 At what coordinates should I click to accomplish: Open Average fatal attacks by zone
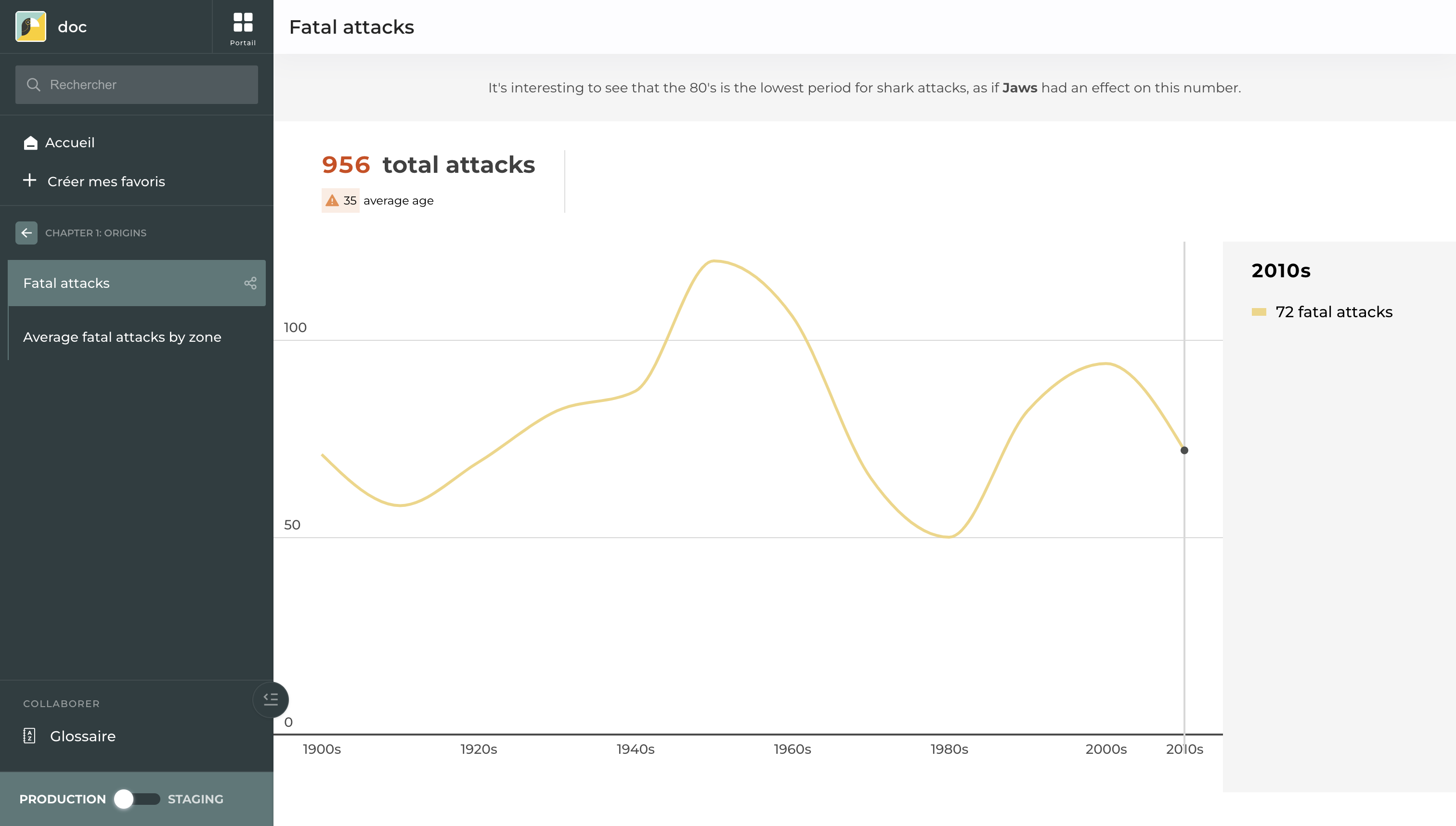click(122, 337)
